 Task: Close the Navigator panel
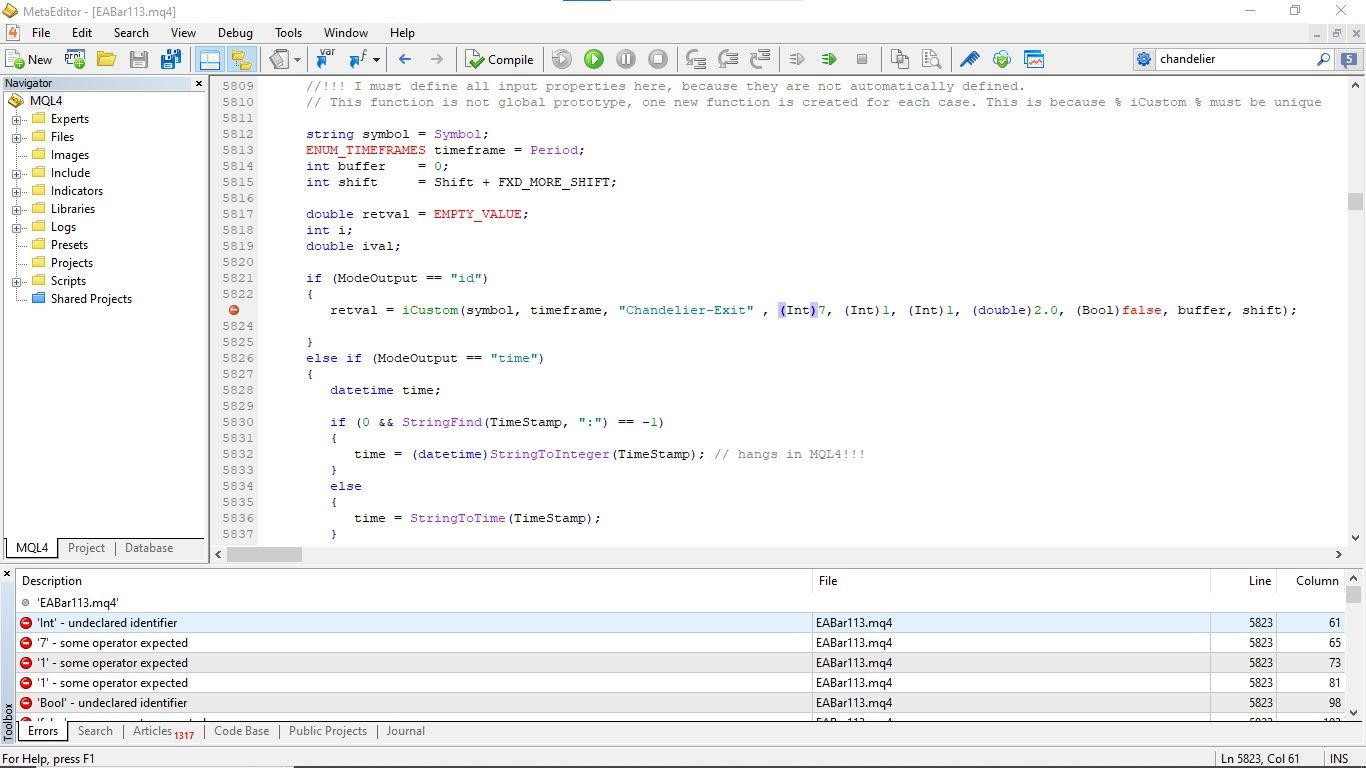coord(198,84)
